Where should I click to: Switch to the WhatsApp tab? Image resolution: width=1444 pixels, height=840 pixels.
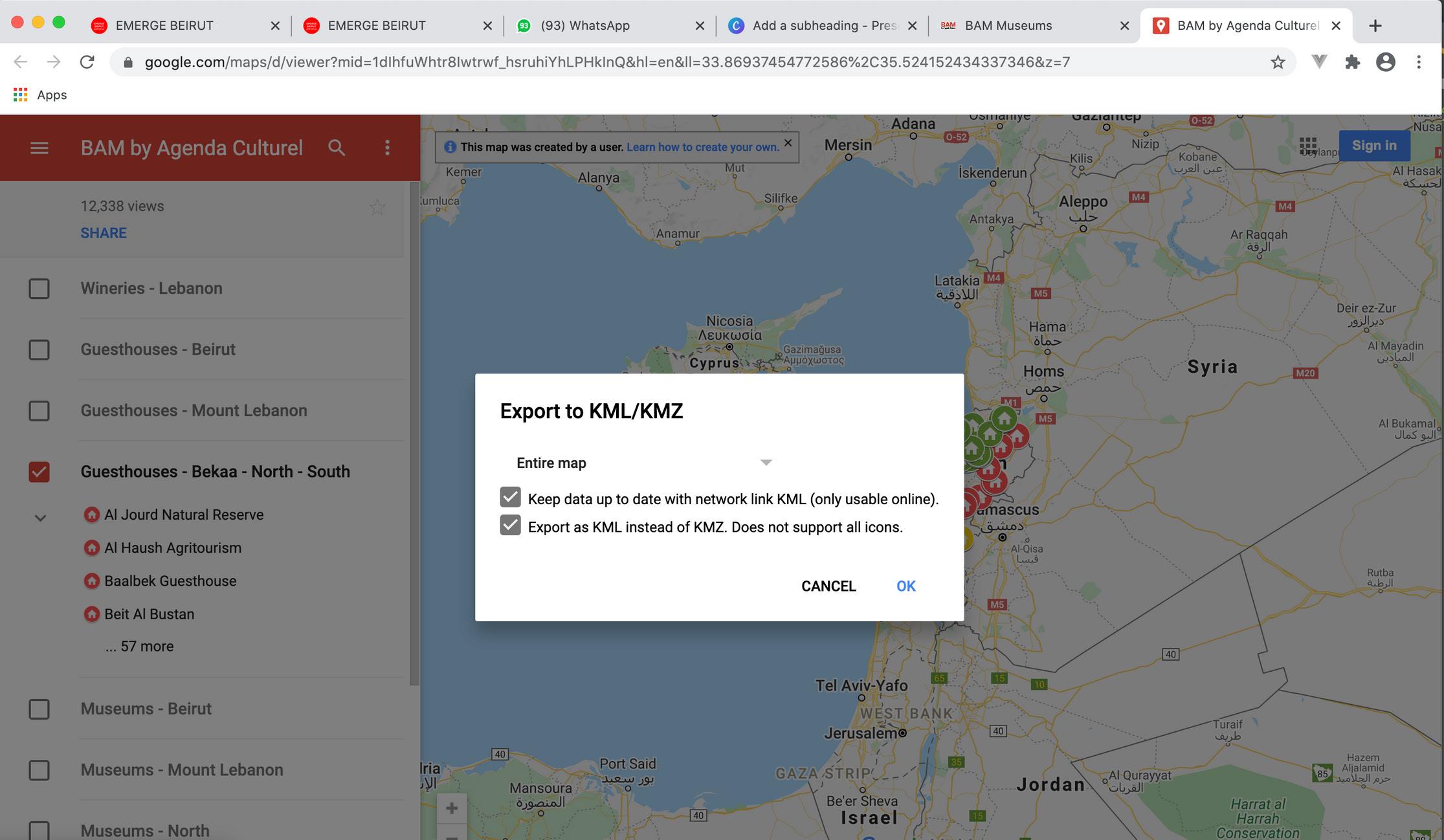pyautogui.click(x=584, y=26)
